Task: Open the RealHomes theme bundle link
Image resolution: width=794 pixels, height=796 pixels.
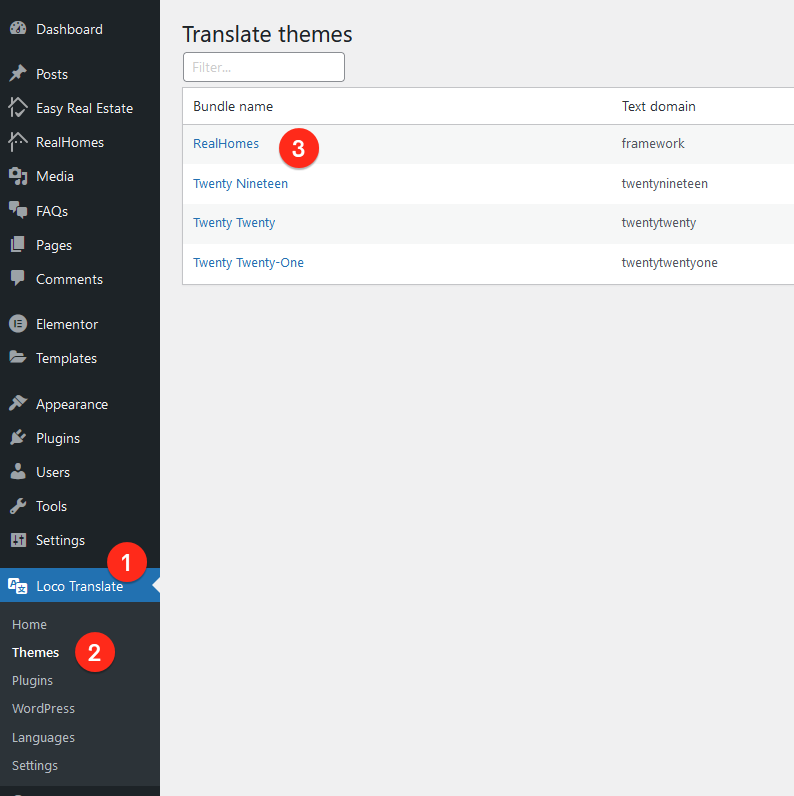Action: 226,144
